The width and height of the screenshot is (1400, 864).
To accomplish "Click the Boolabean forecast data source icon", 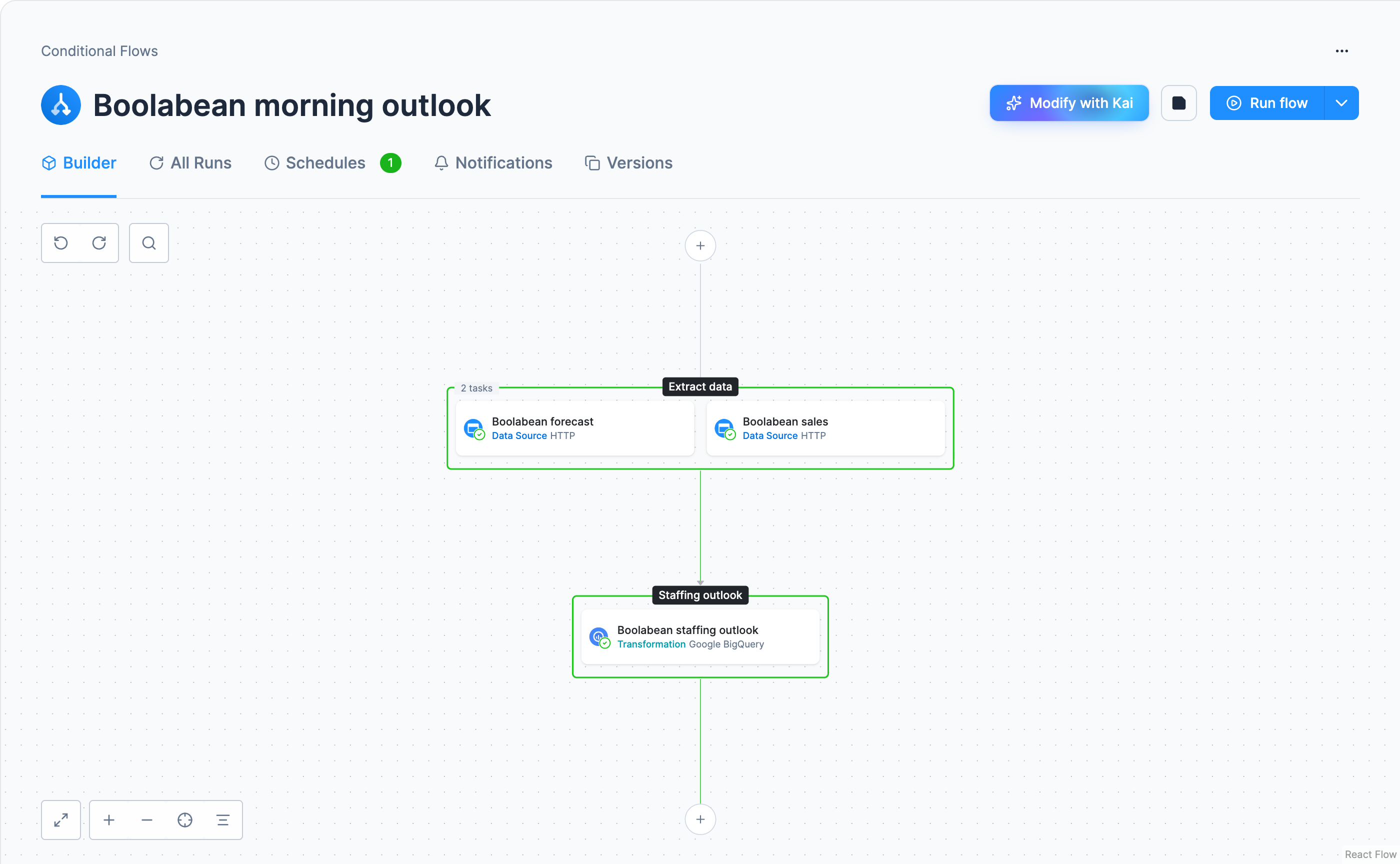I will (x=473, y=428).
